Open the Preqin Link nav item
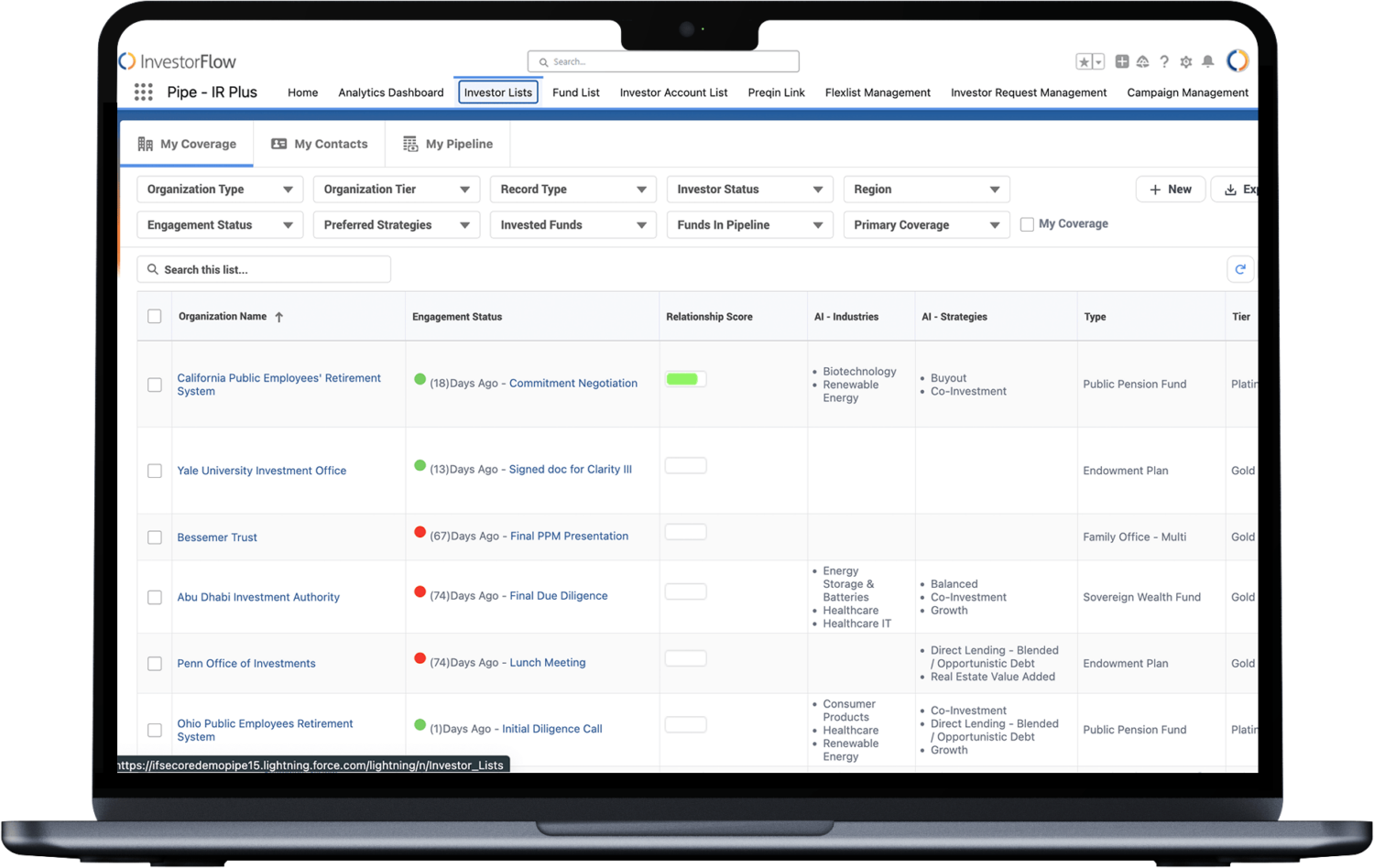The image size is (1374, 868). pyautogui.click(x=777, y=92)
